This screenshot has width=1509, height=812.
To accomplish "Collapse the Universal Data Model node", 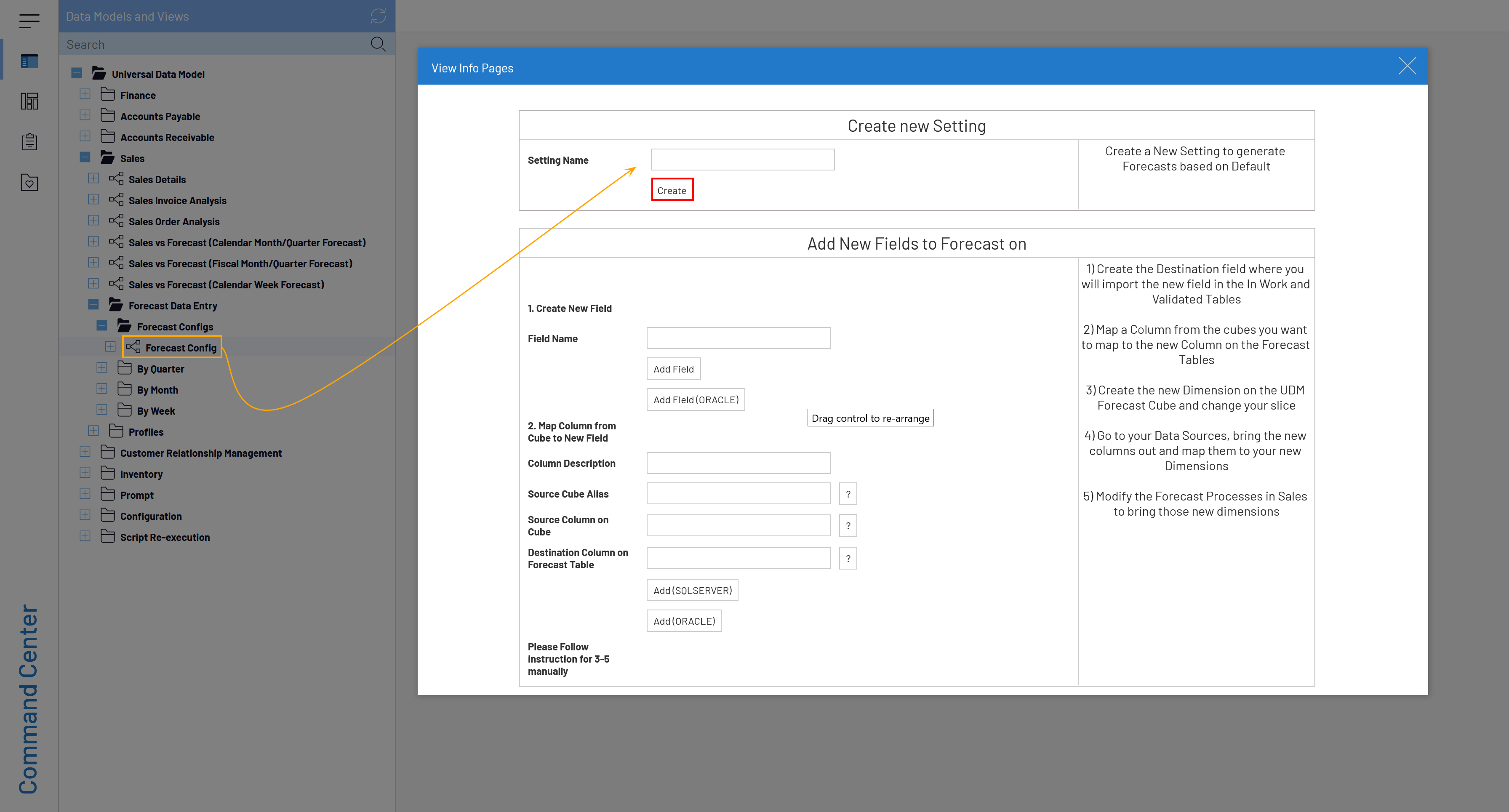I will [x=77, y=73].
